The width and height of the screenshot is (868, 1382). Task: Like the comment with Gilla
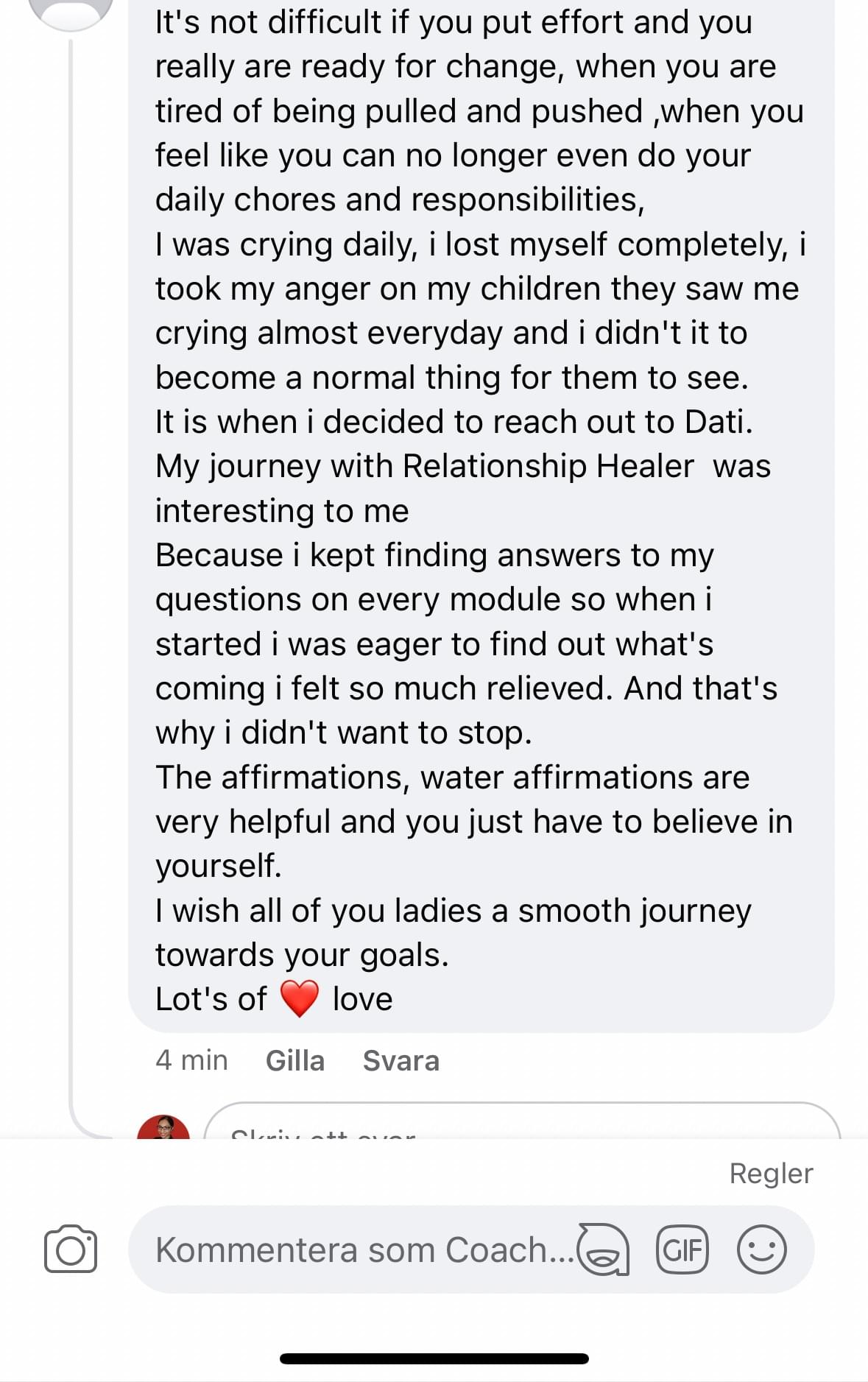coord(295,1061)
